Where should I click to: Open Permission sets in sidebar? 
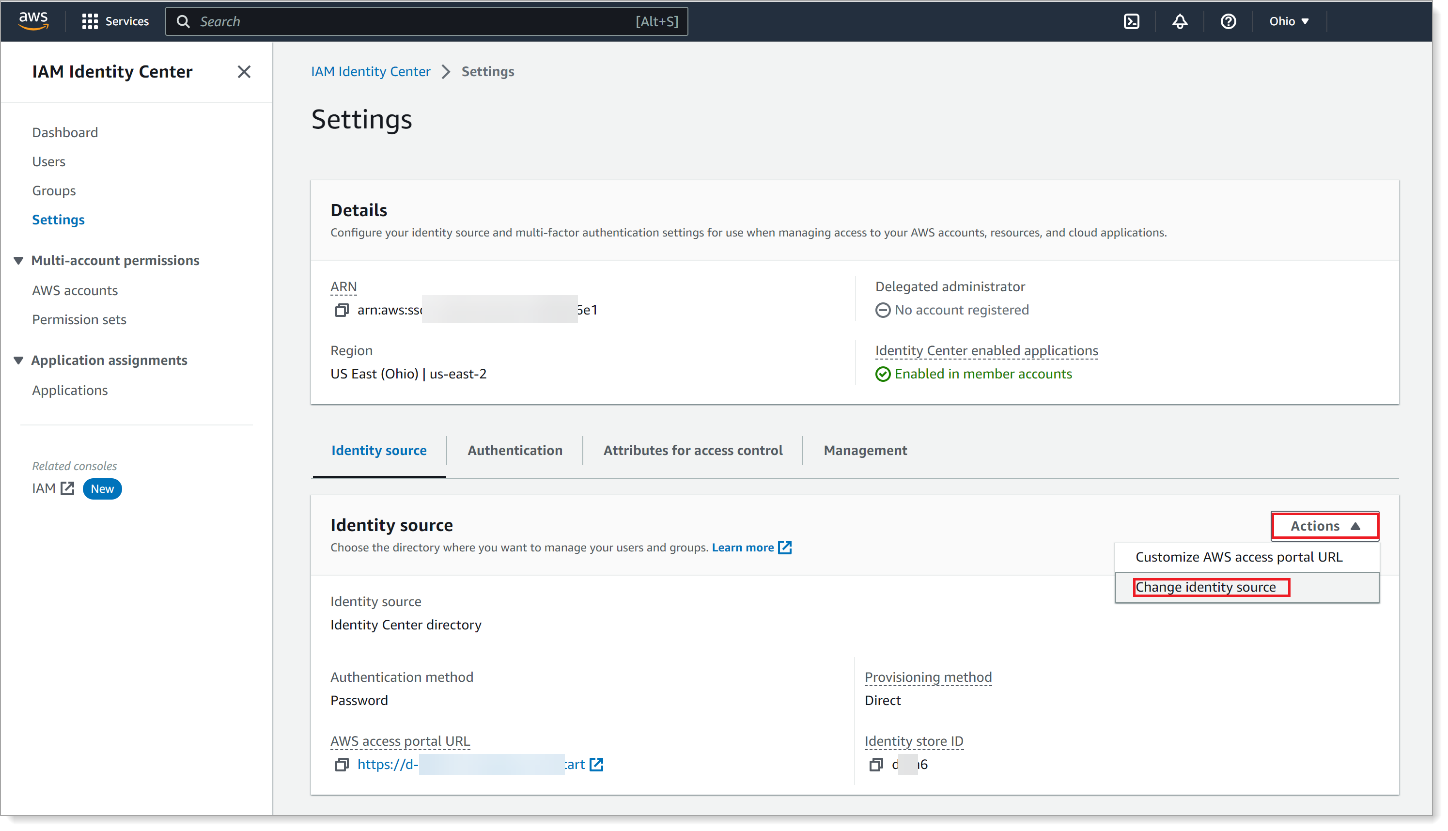[79, 319]
